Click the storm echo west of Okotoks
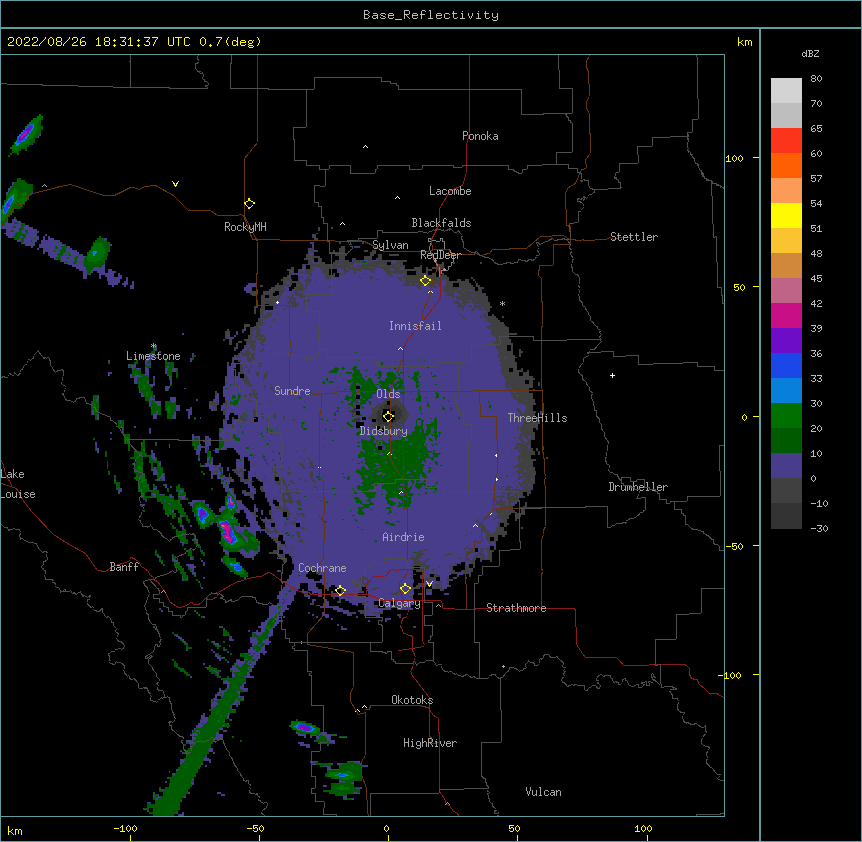The height and width of the screenshot is (842, 862). [x=305, y=728]
